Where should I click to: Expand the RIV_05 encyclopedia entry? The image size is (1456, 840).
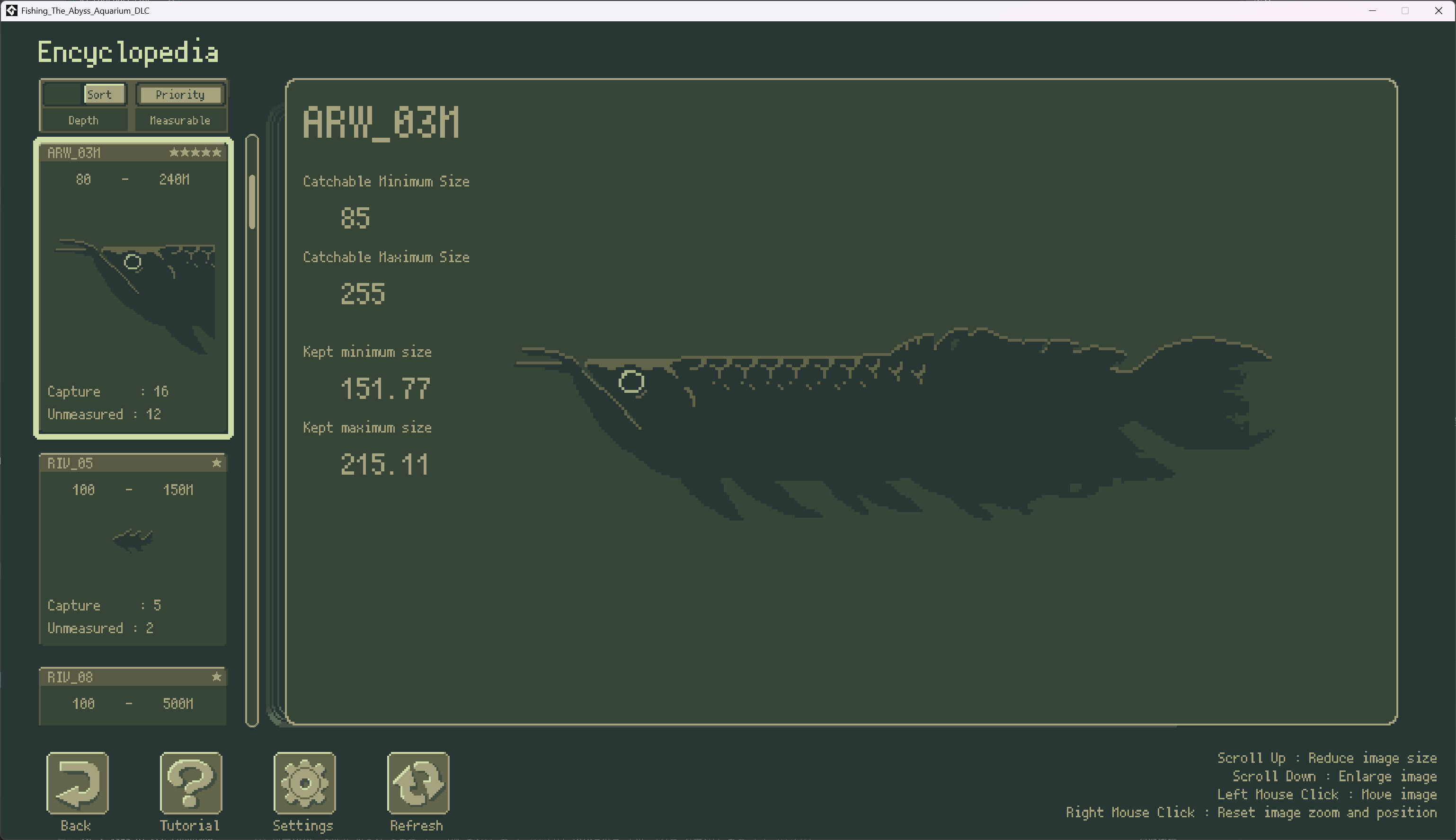coord(133,548)
